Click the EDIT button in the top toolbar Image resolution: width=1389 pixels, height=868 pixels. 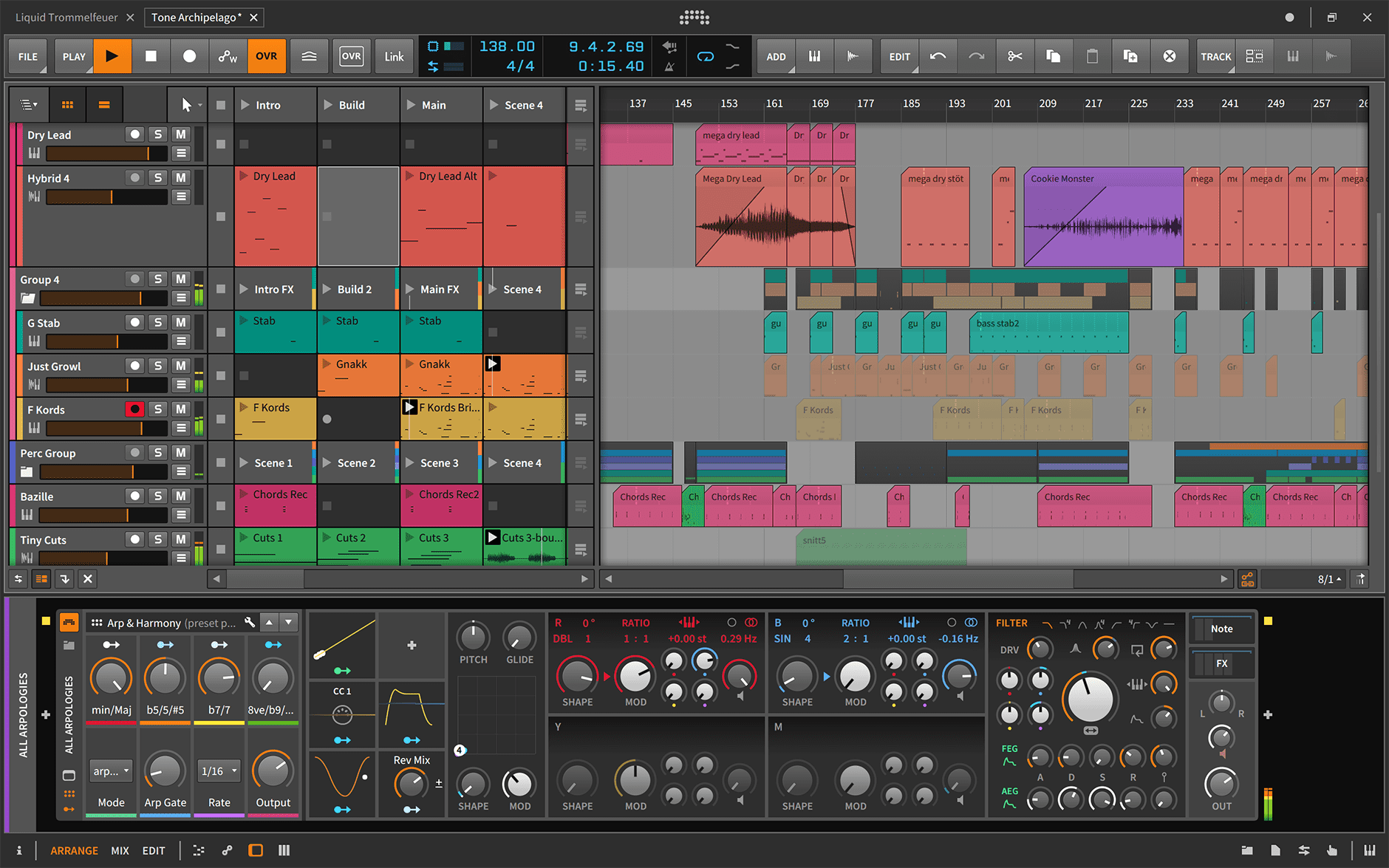(x=899, y=56)
